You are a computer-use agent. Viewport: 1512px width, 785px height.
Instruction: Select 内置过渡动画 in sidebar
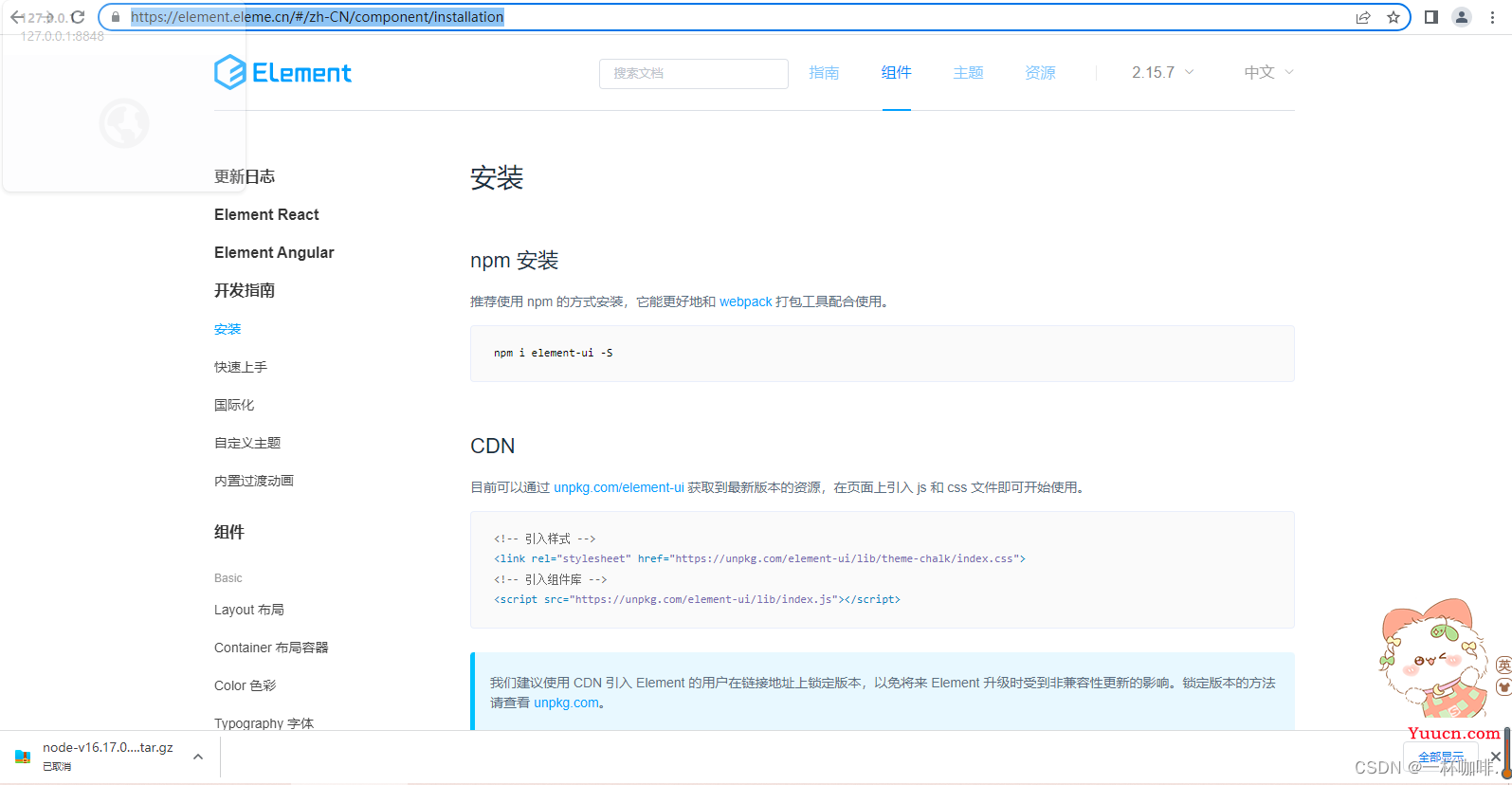point(254,481)
